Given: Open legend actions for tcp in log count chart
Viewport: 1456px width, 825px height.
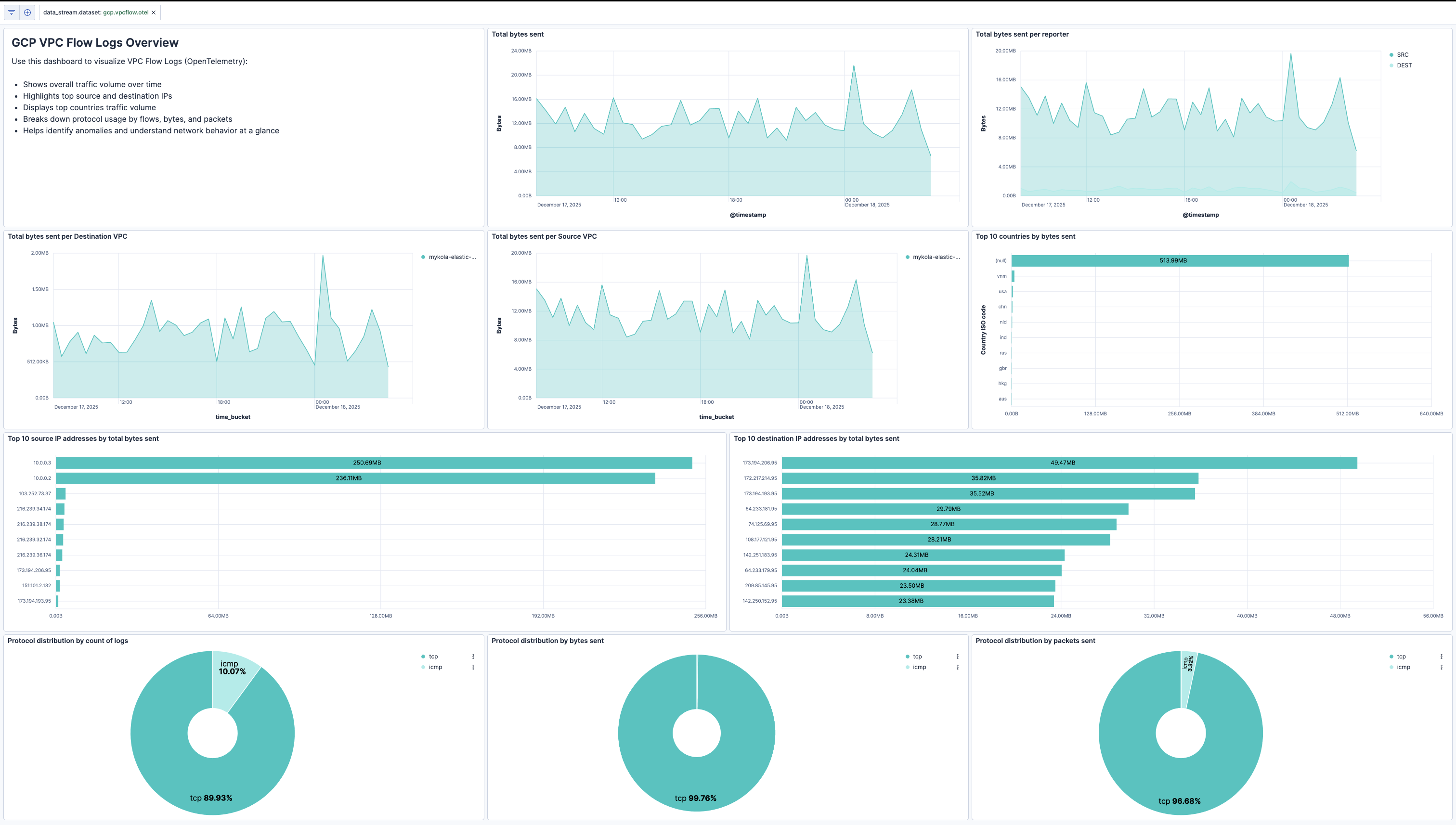Looking at the screenshot, I should point(474,656).
